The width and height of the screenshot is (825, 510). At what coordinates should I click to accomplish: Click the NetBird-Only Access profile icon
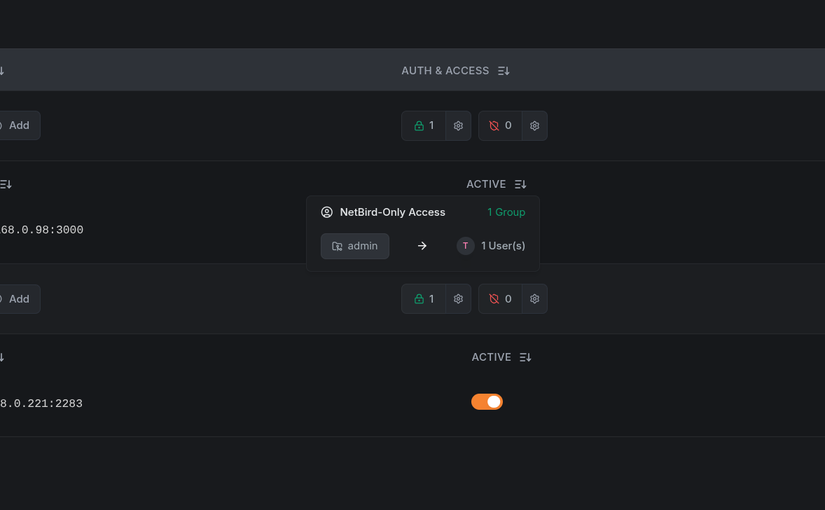pos(327,212)
